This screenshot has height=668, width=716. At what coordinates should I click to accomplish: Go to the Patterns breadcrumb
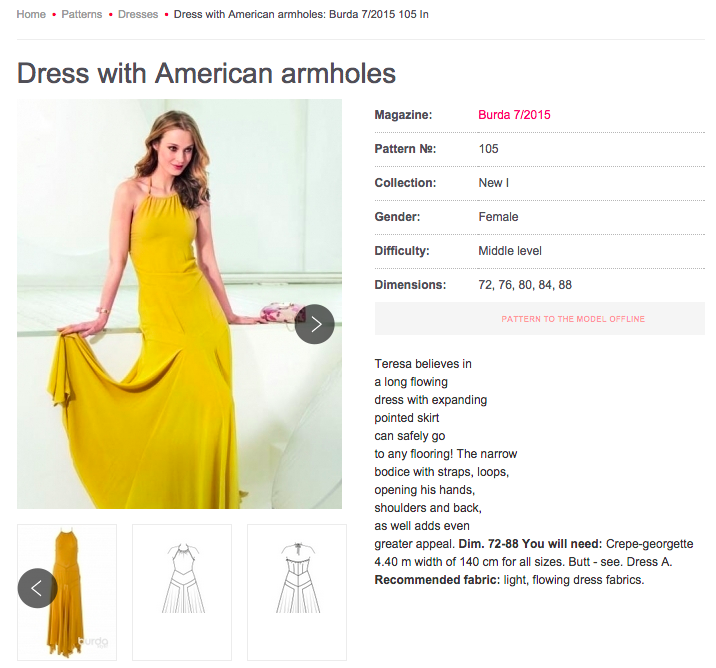click(82, 15)
